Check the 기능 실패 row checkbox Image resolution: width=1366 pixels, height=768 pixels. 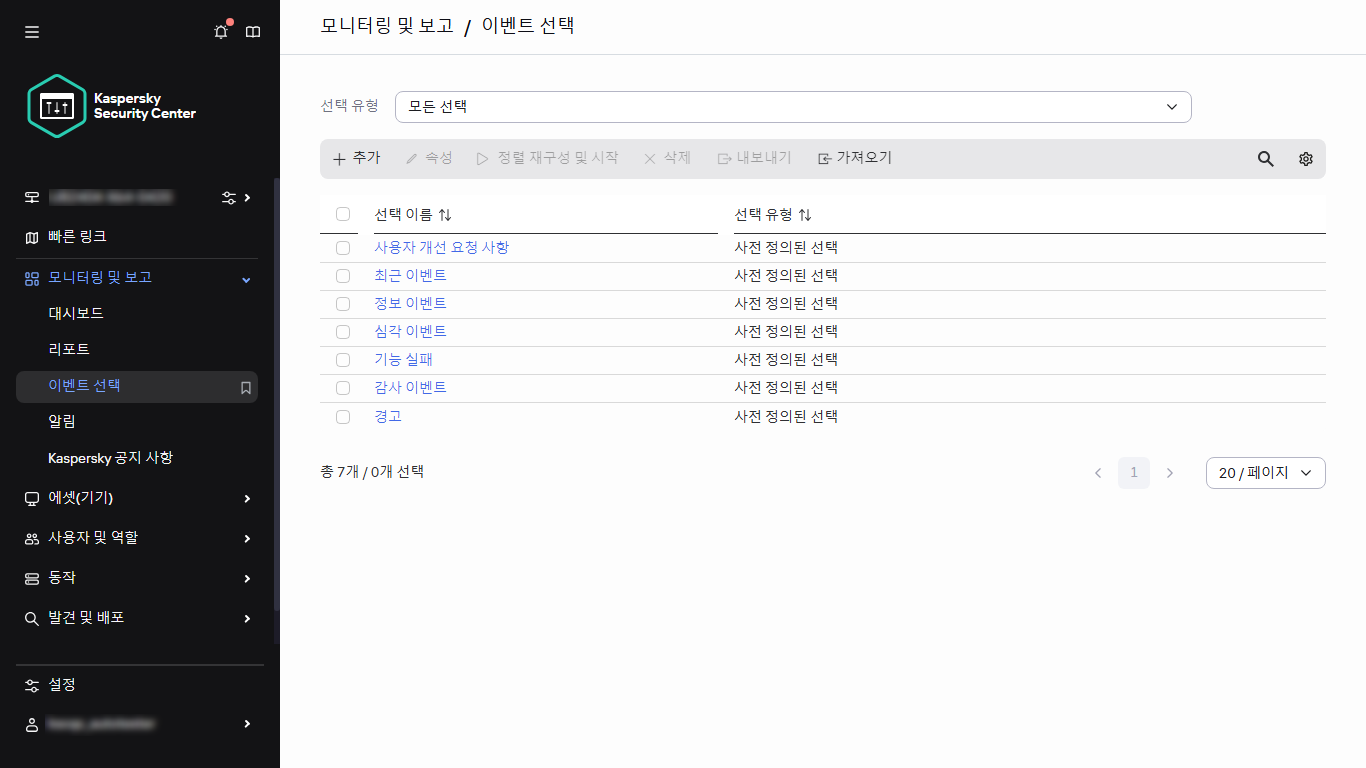343,360
